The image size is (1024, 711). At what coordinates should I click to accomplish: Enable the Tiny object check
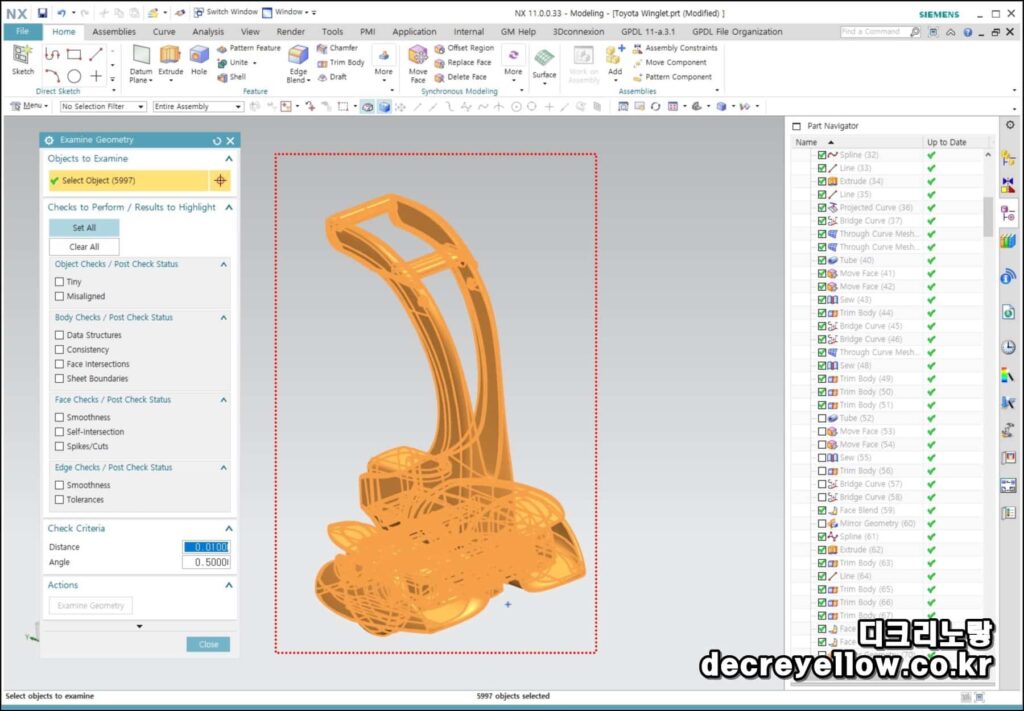[x=59, y=282]
